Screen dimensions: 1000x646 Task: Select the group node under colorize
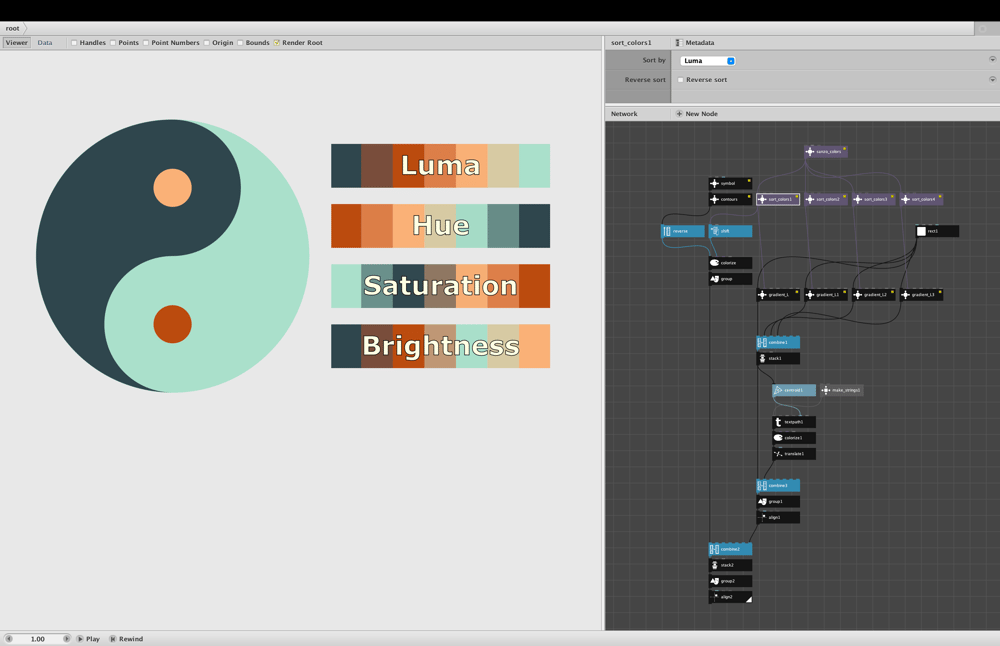click(x=730, y=279)
